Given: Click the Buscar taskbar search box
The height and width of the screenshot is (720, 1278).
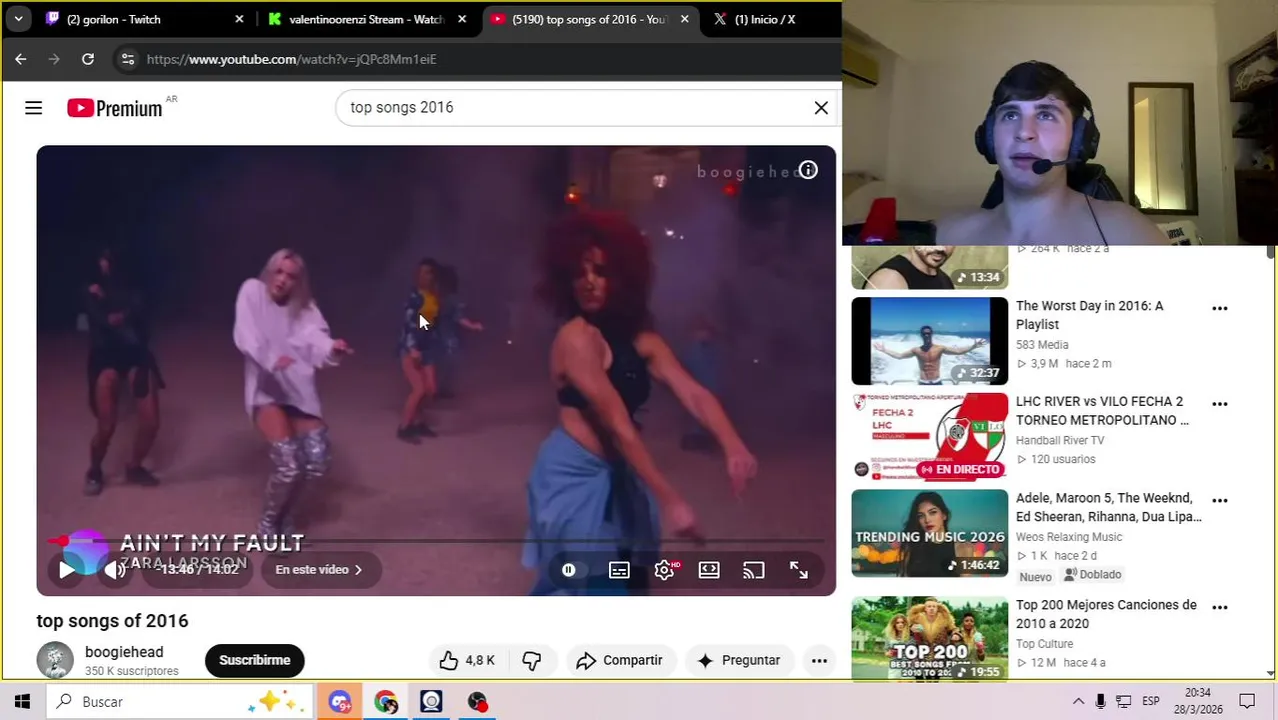Looking at the screenshot, I should (180, 702).
